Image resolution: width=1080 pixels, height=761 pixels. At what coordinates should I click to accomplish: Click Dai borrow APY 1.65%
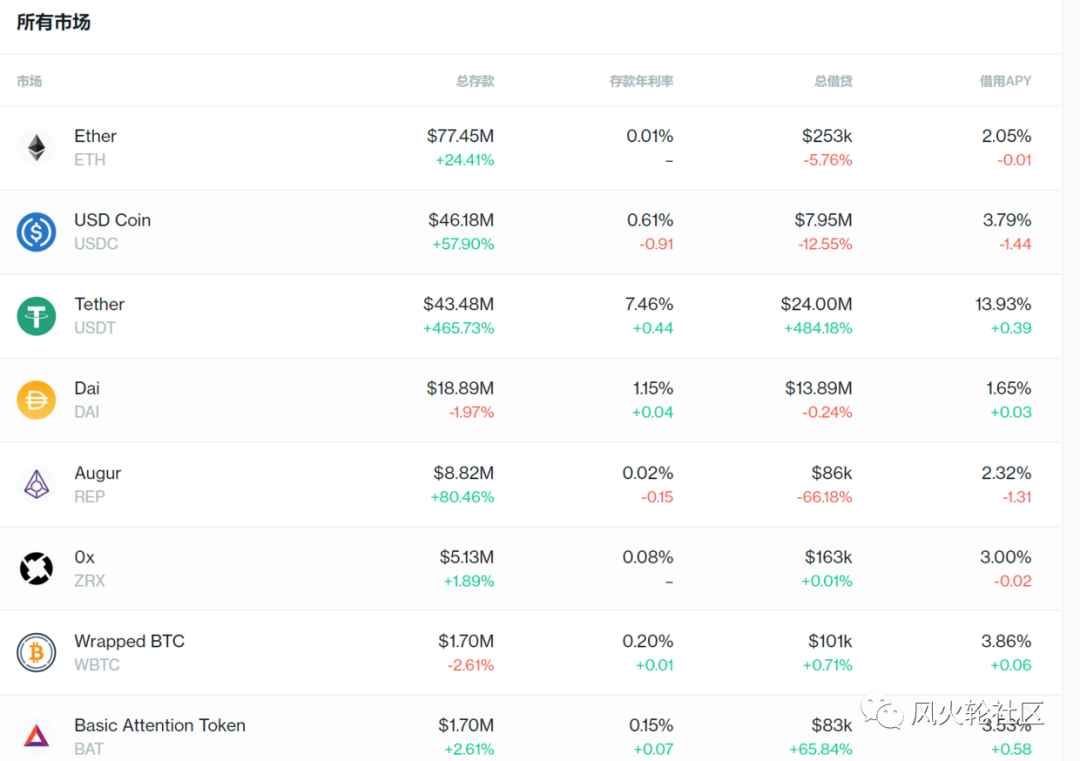point(1008,388)
